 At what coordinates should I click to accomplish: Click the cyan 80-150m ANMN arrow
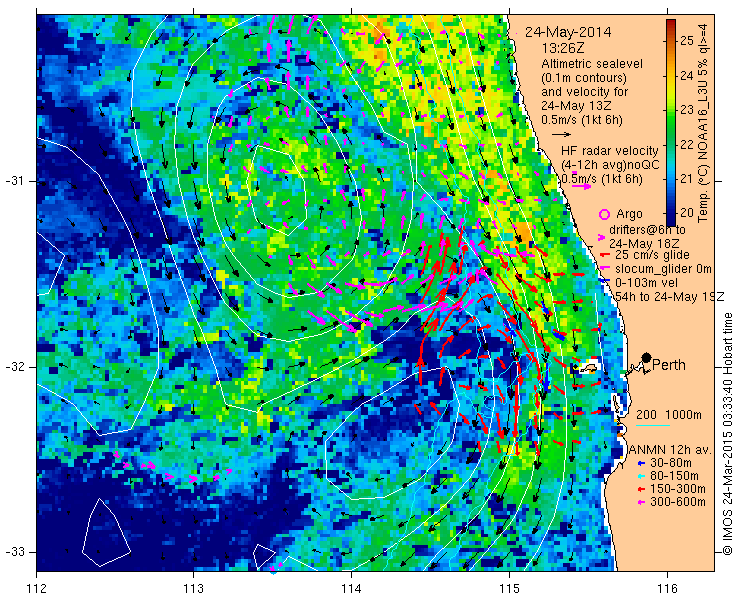640,476
